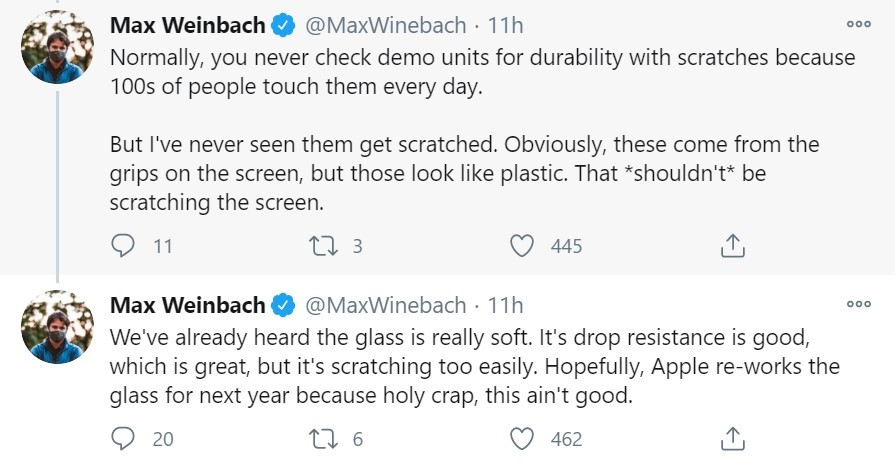Reply to the second tweet about soft glass
Screen dimensions: 896x469
123,438
